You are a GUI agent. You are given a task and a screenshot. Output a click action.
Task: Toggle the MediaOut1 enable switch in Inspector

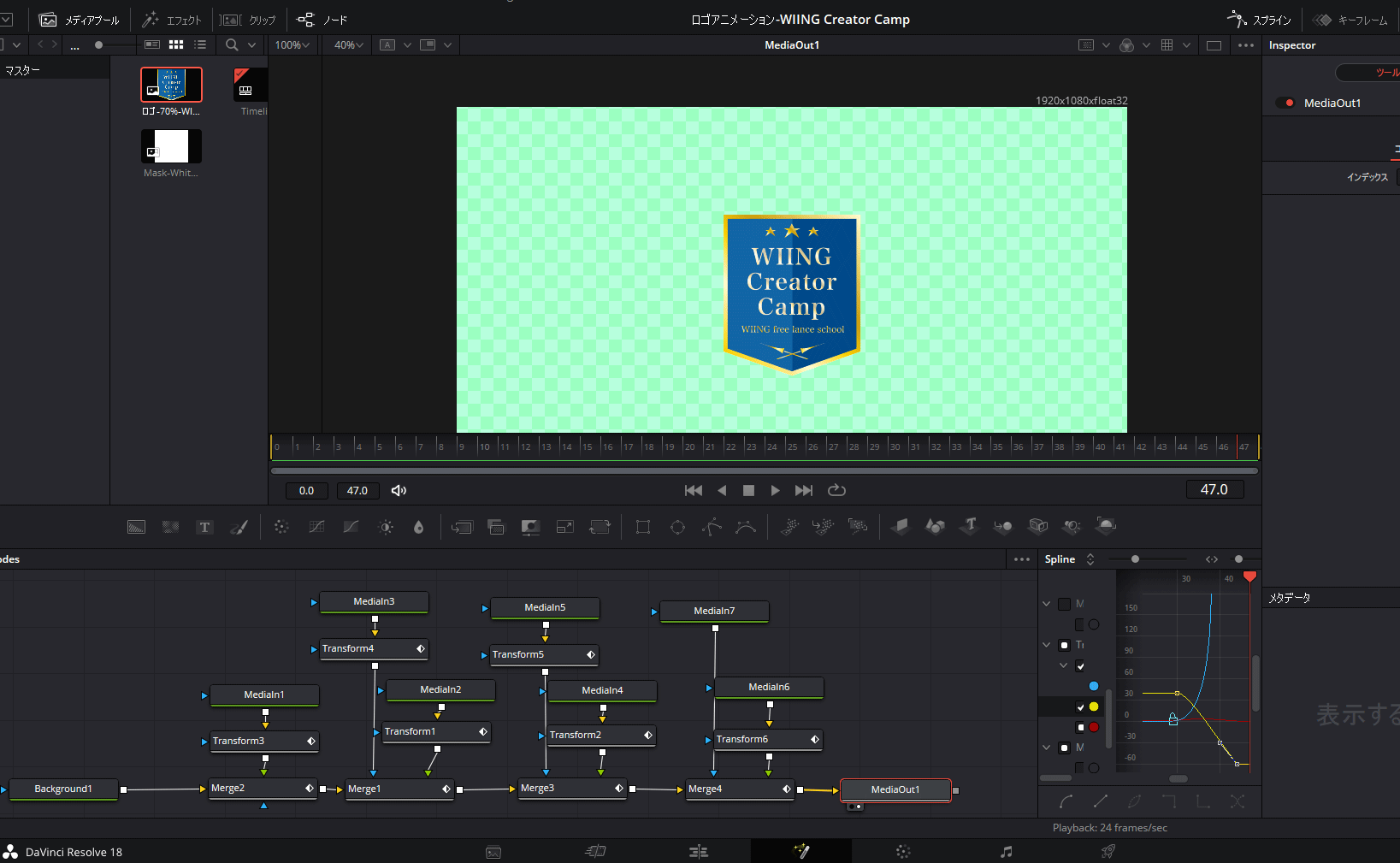pyautogui.click(x=1285, y=103)
